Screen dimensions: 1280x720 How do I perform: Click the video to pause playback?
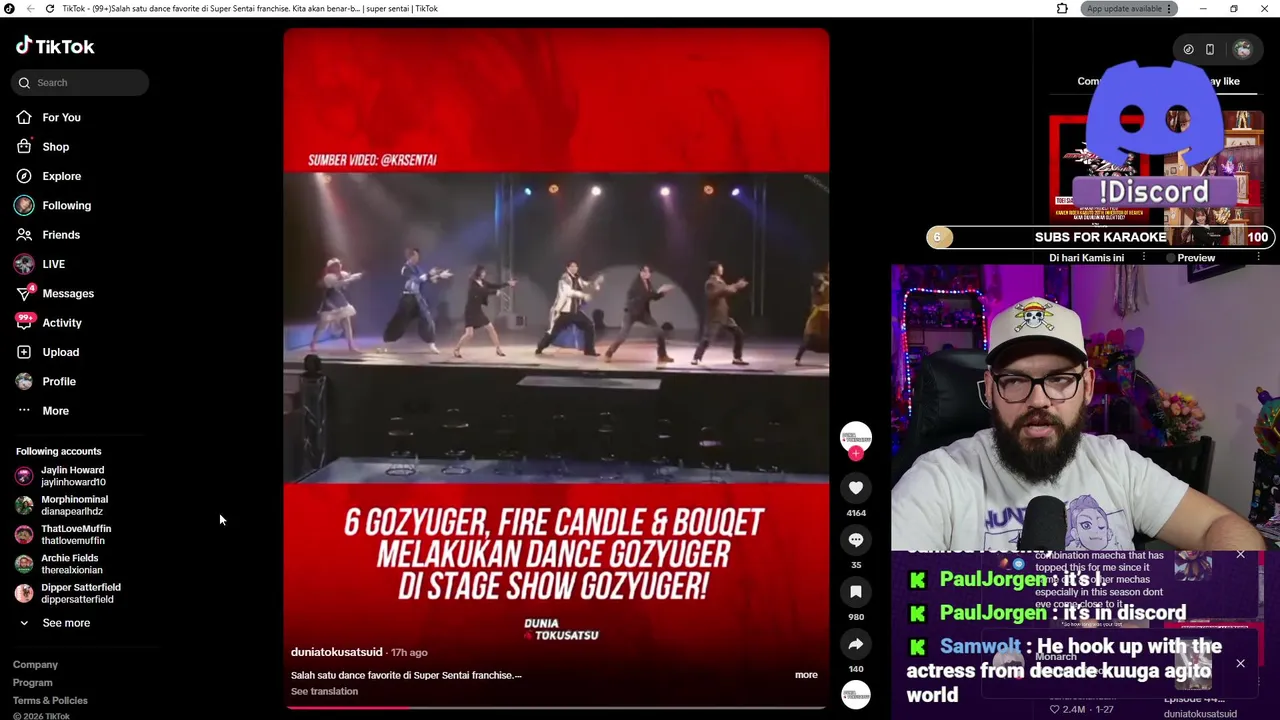click(556, 330)
